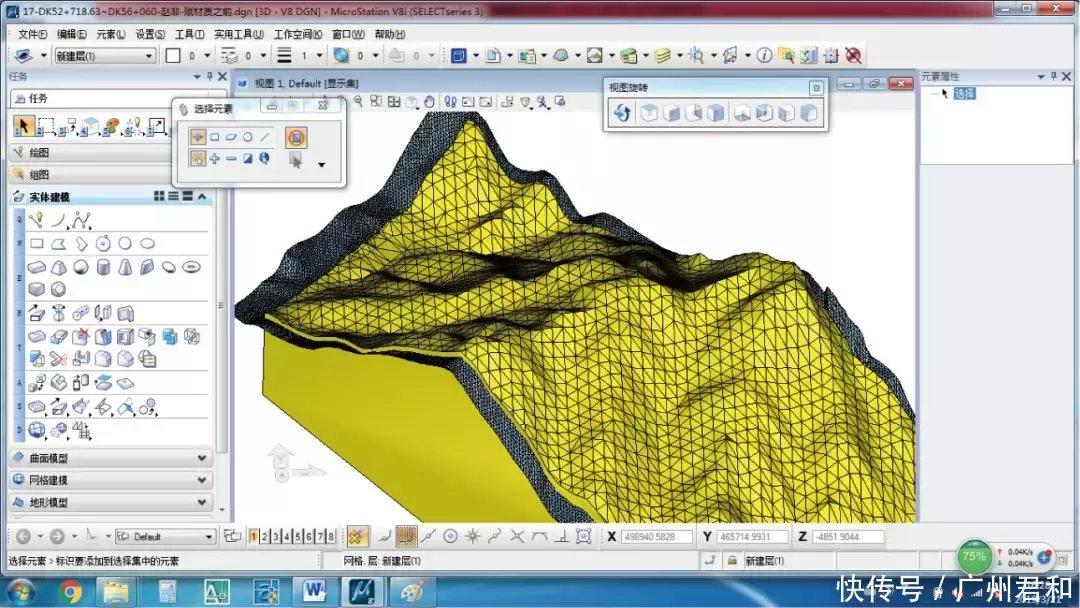
Task: Open the 编辑(E) menu
Action: pos(72,34)
